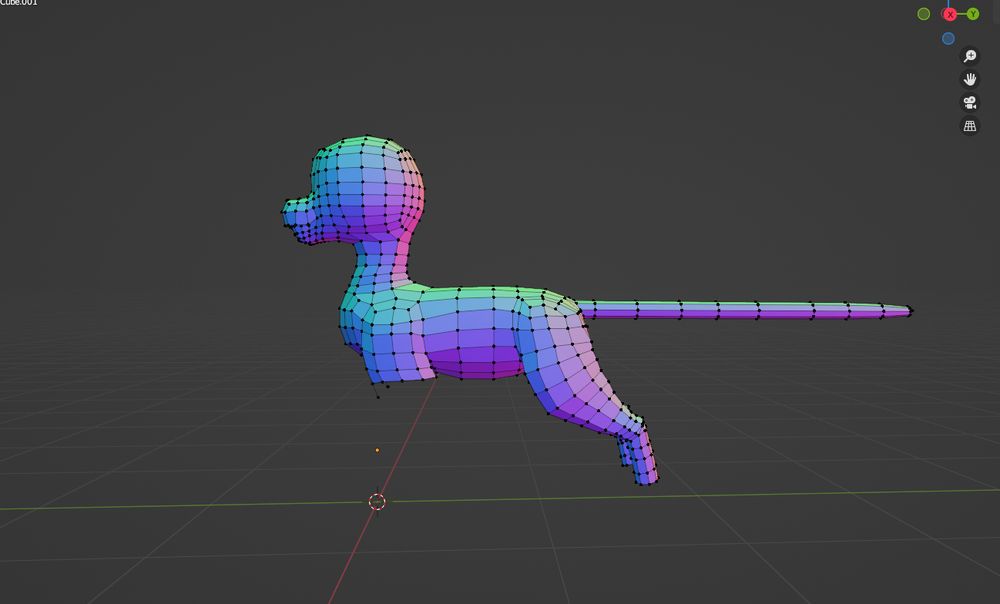The width and height of the screenshot is (1000, 604).
Task: Click the dim green negative Y gizmo handle
Action: (923, 14)
